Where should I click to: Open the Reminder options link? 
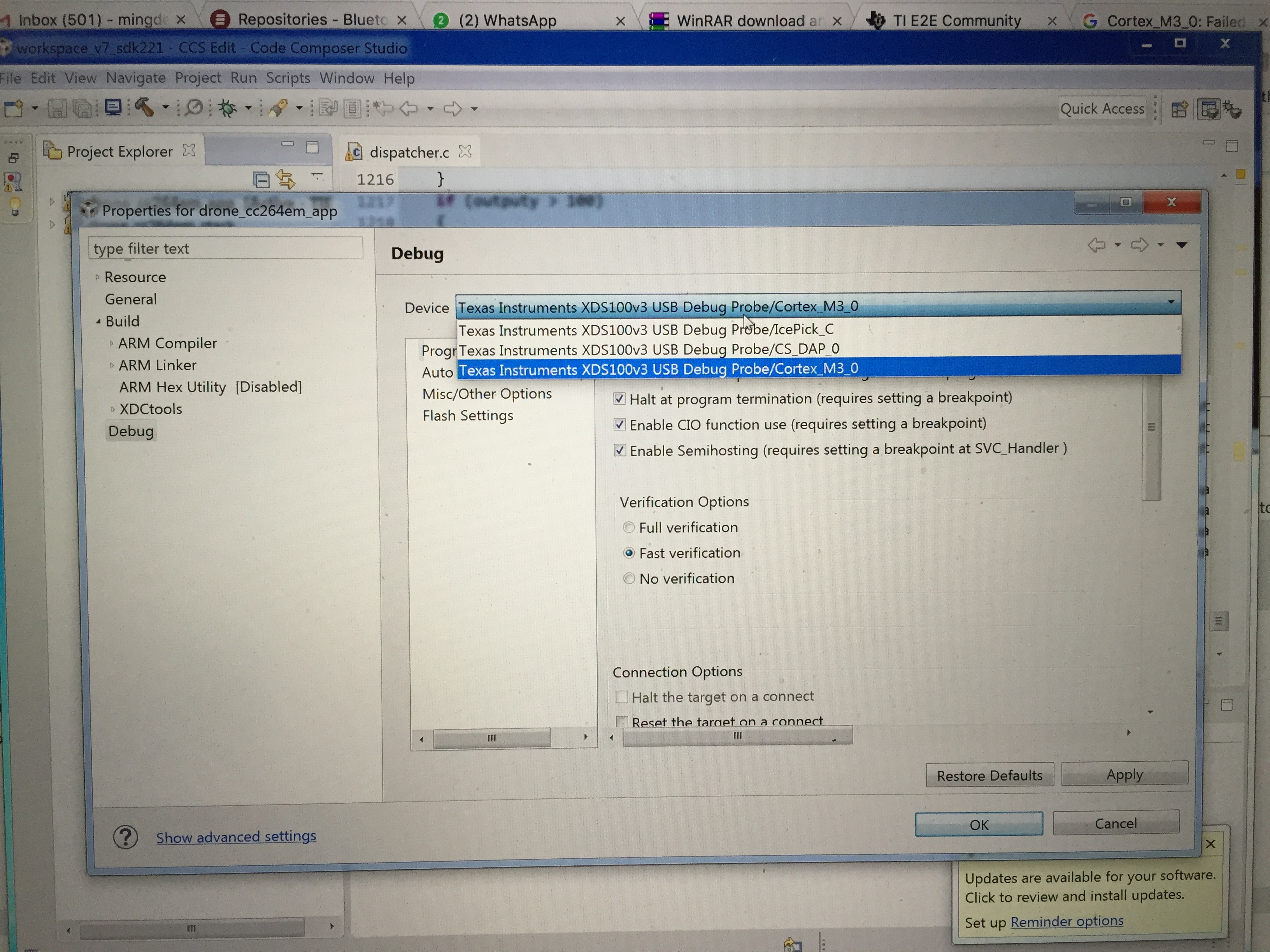pyautogui.click(x=1067, y=922)
